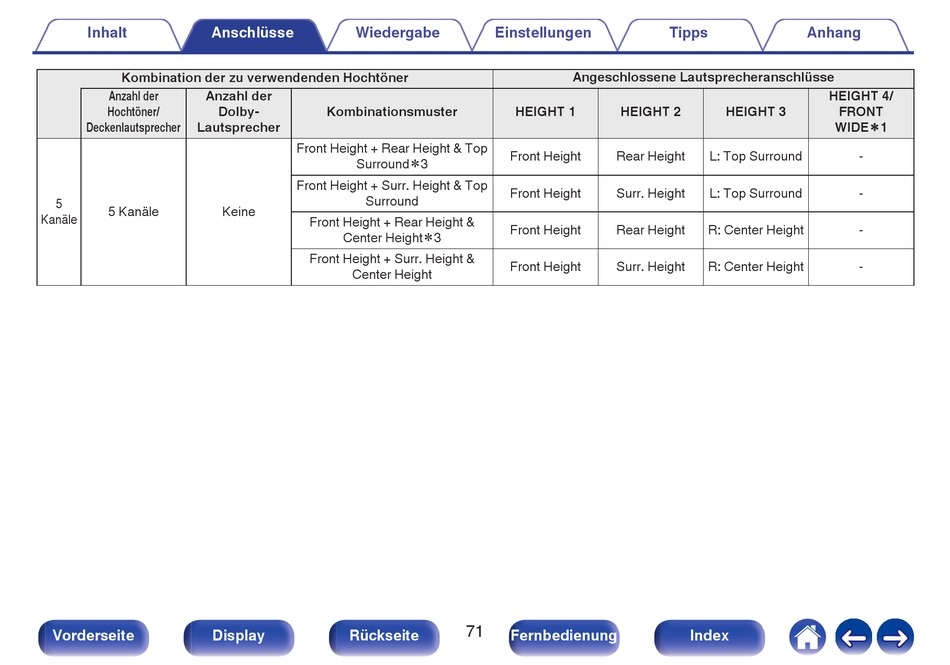950x665 pixels.
Task: Switch to the Wiedergabe tab
Action: pyautogui.click(x=397, y=34)
